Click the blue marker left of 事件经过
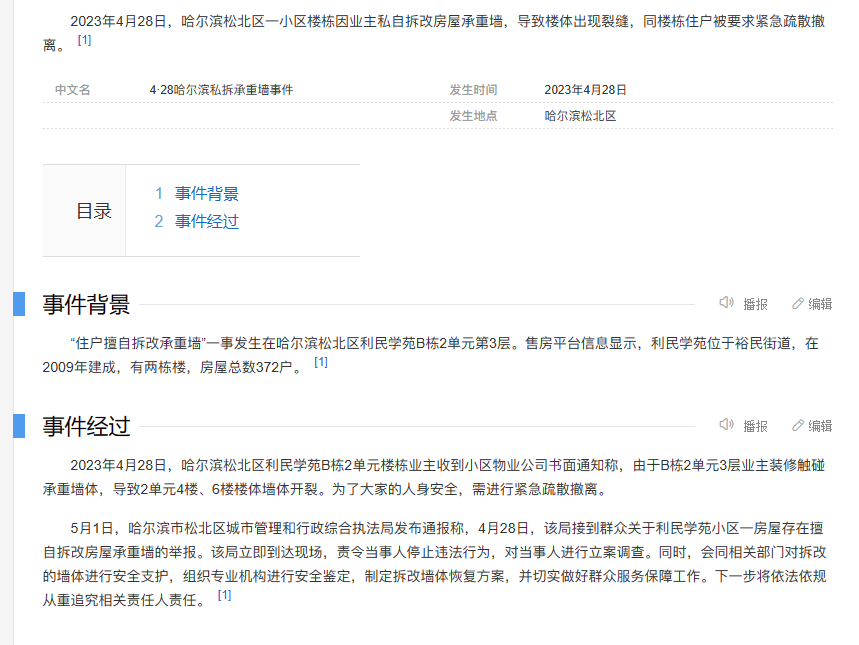The width and height of the screenshot is (859, 645). [x=19, y=426]
